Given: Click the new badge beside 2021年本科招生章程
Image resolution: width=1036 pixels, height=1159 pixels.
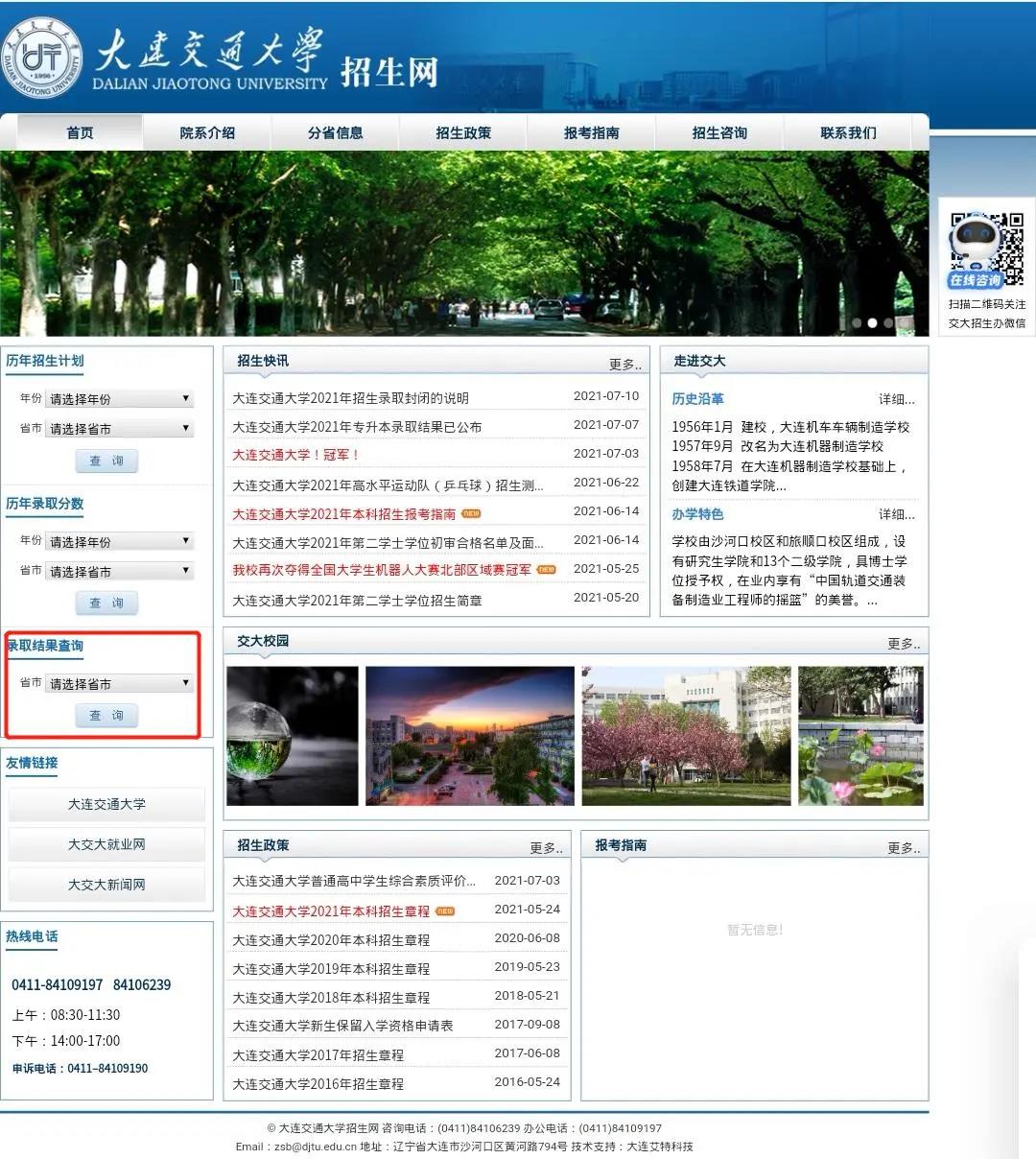Looking at the screenshot, I should click(x=445, y=911).
